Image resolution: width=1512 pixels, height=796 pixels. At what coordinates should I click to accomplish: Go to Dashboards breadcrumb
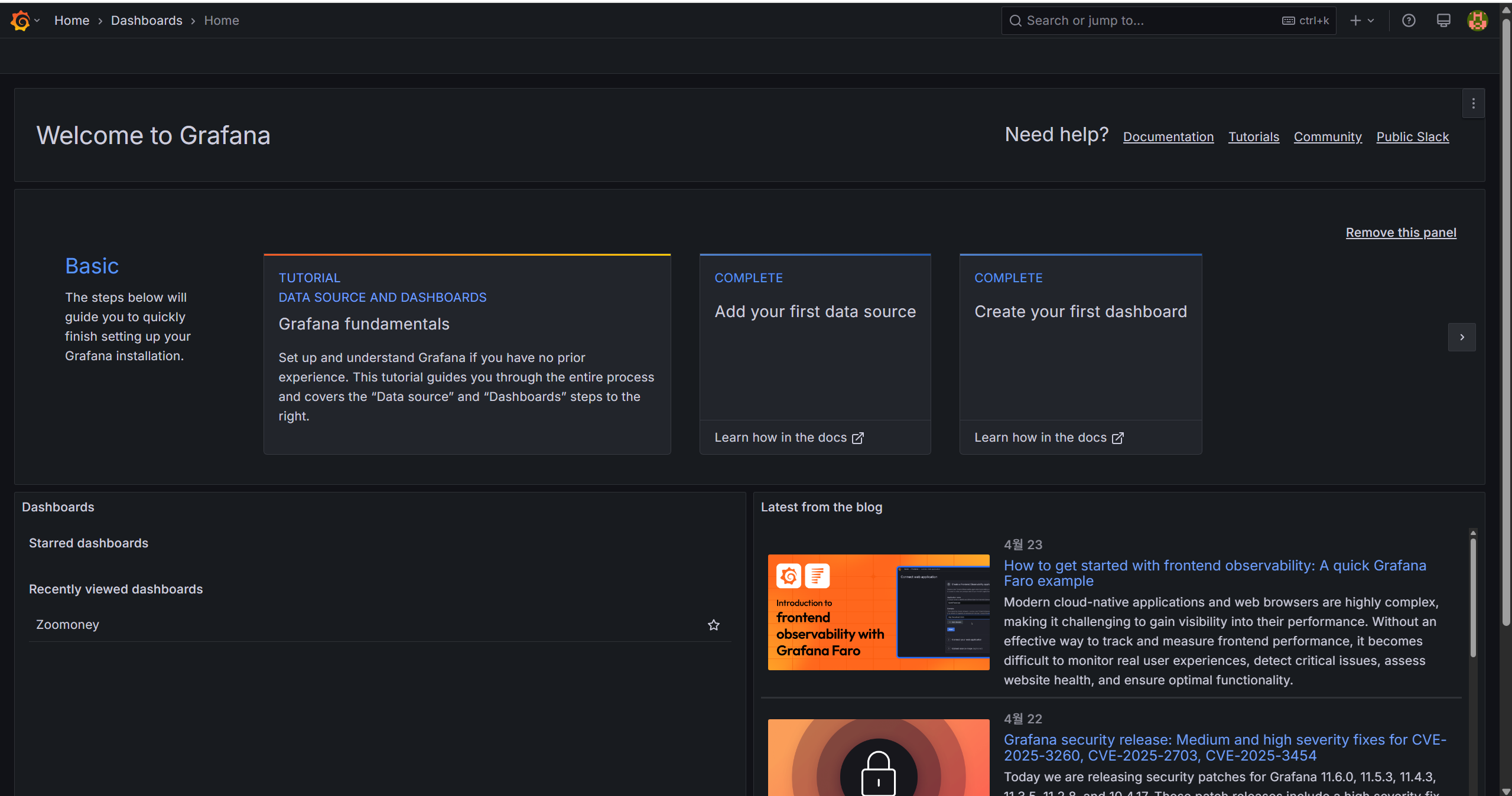(147, 21)
